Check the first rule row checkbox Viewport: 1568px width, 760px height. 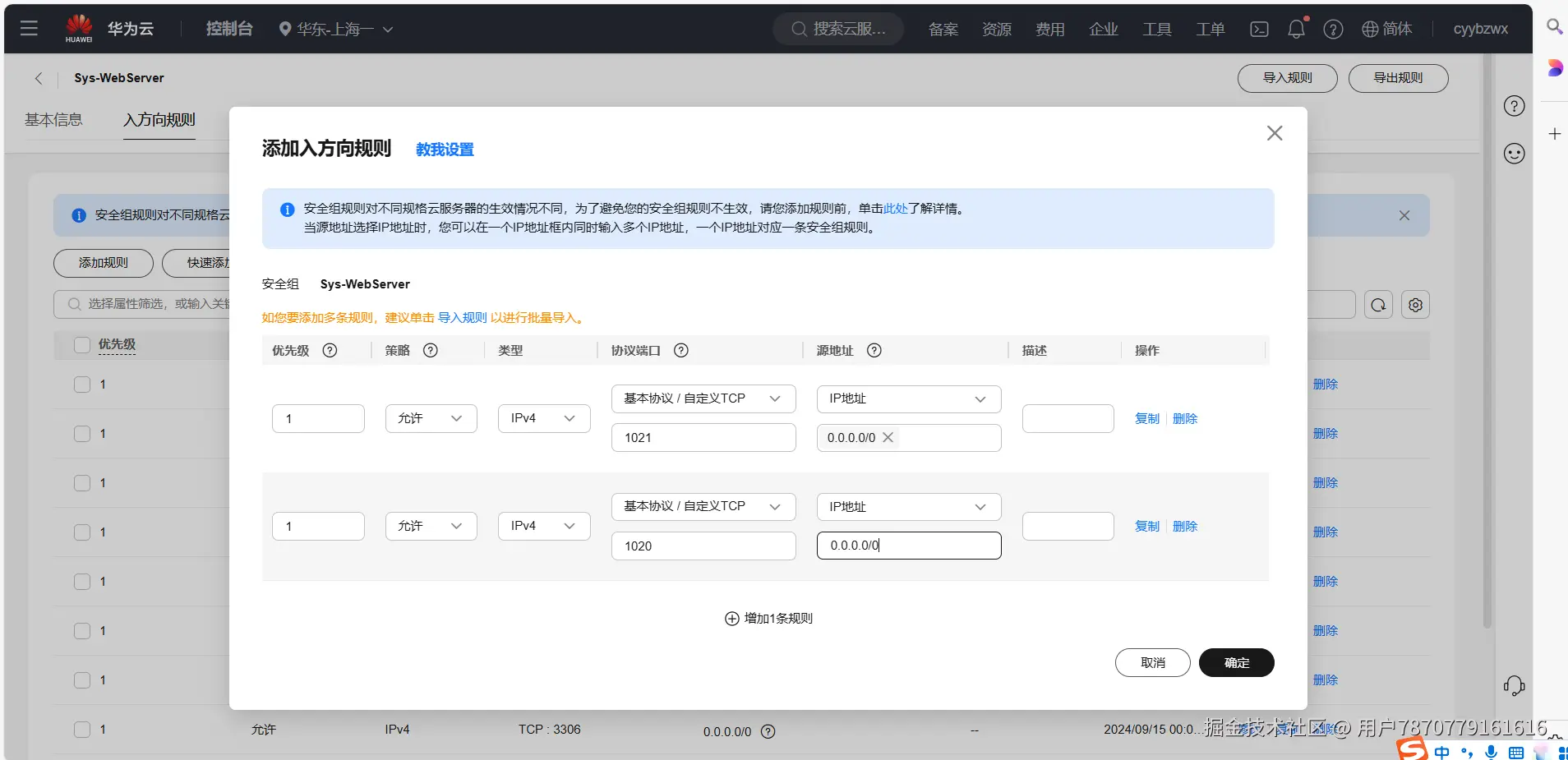pyautogui.click(x=82, y=385)
